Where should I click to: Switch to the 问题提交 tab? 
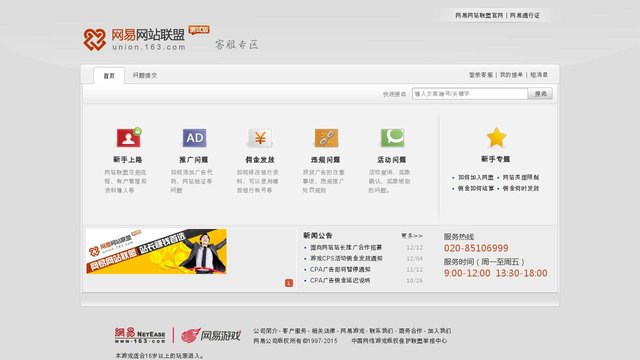coord(144,76)
